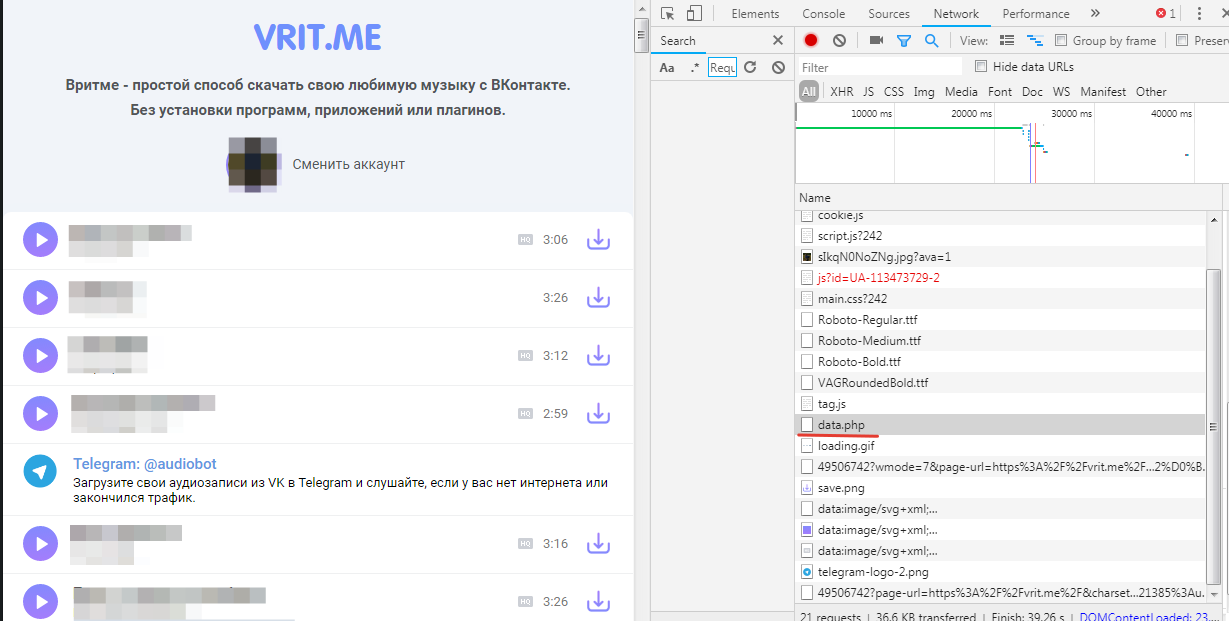Select the telegram-logo-2.png request
This screenshot has height=621, width=1229.
point(1001,572)
